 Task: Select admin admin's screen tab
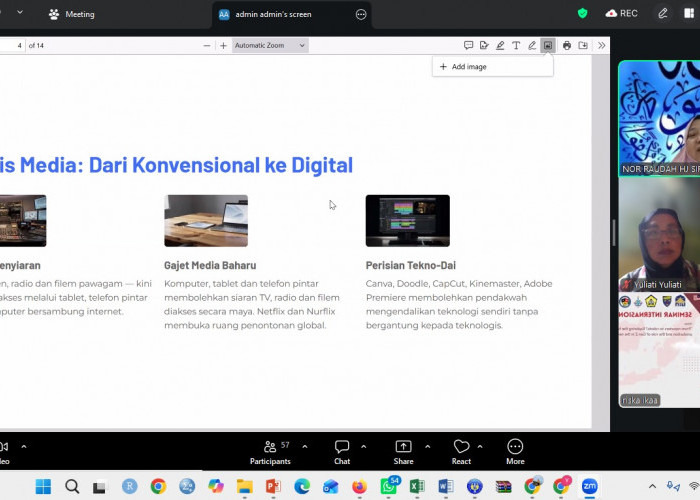coord(273,14)
